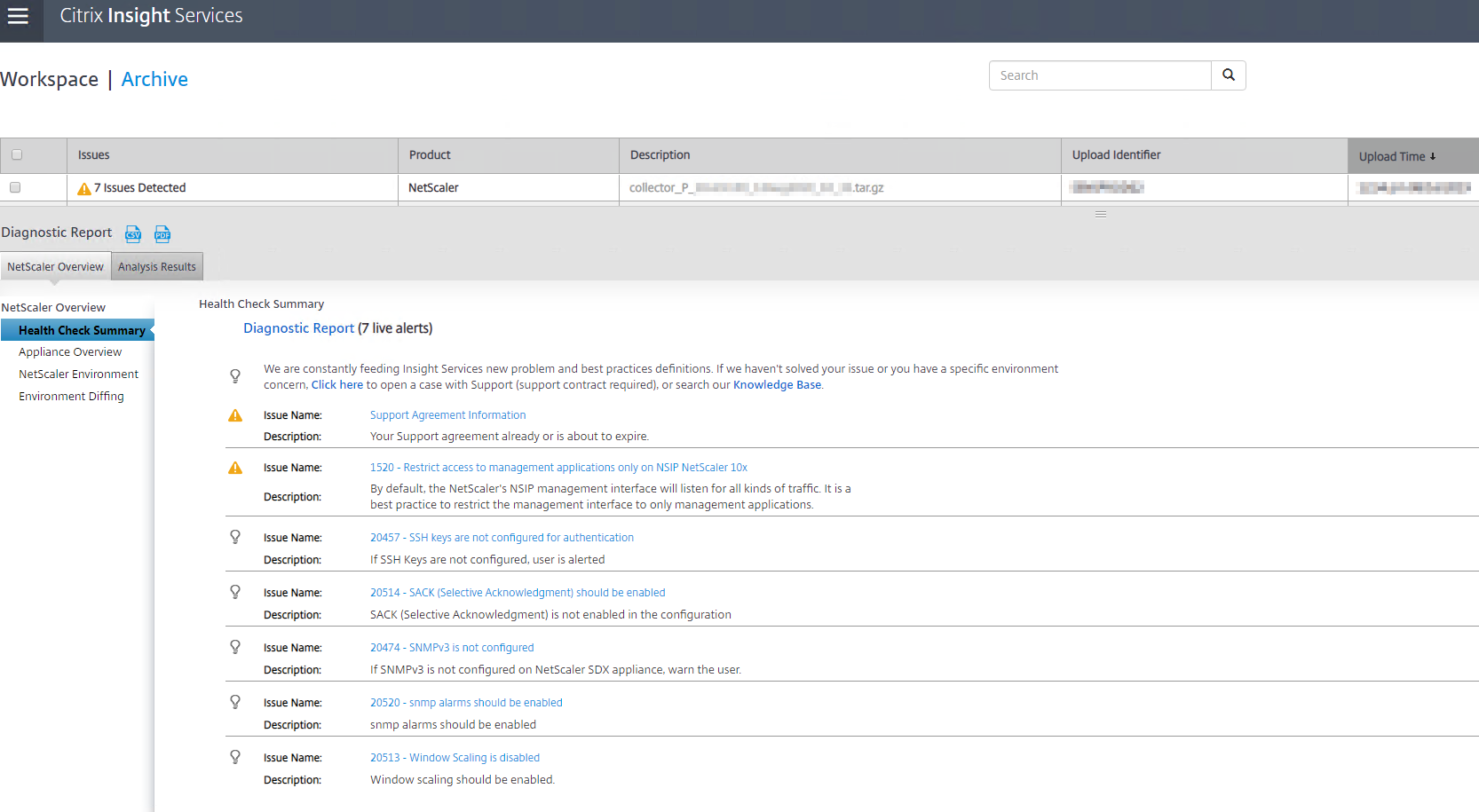Viewport: 1479px width, 812px height.
Task: Open Environment Diffing in sidebar
Action: tap(71, 397)
